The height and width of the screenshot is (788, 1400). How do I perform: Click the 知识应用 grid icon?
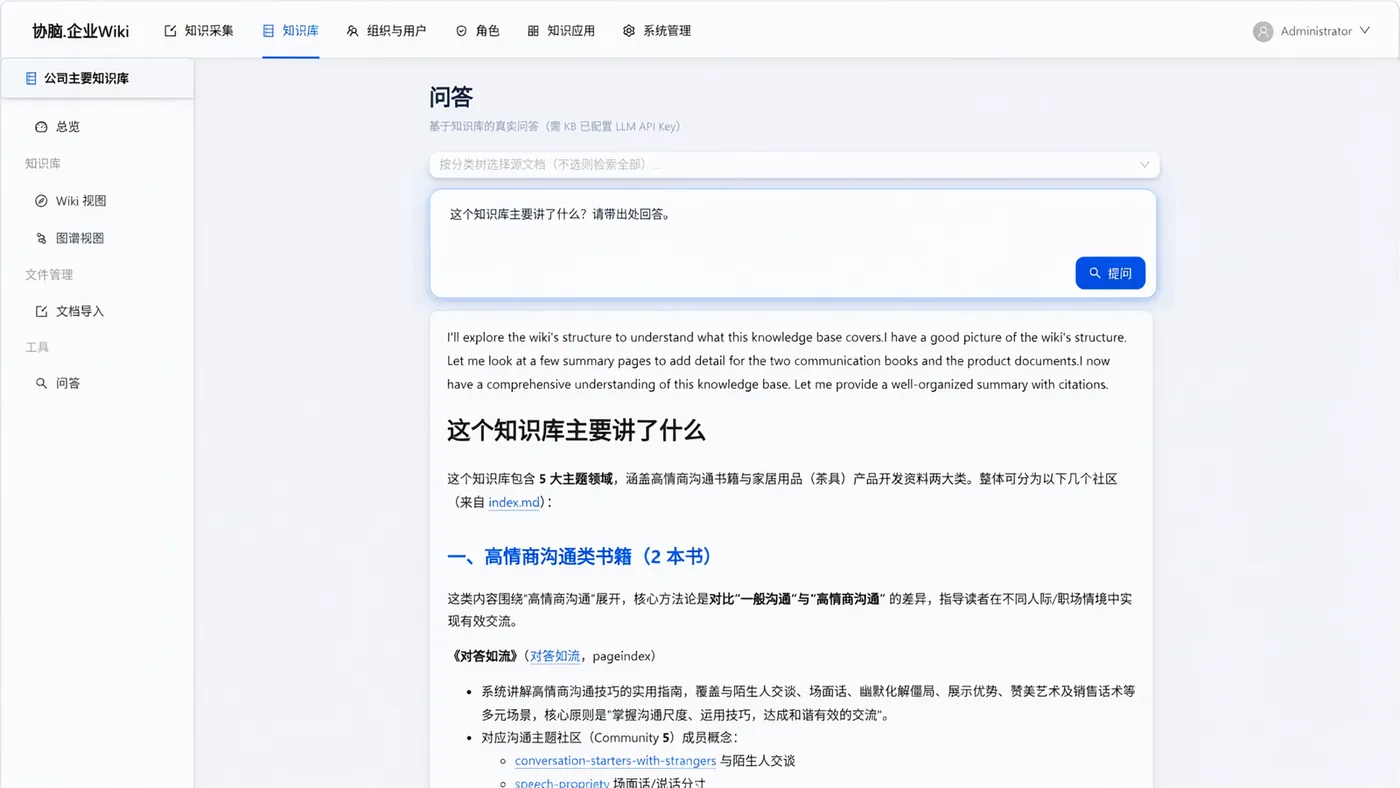(533, 31)
